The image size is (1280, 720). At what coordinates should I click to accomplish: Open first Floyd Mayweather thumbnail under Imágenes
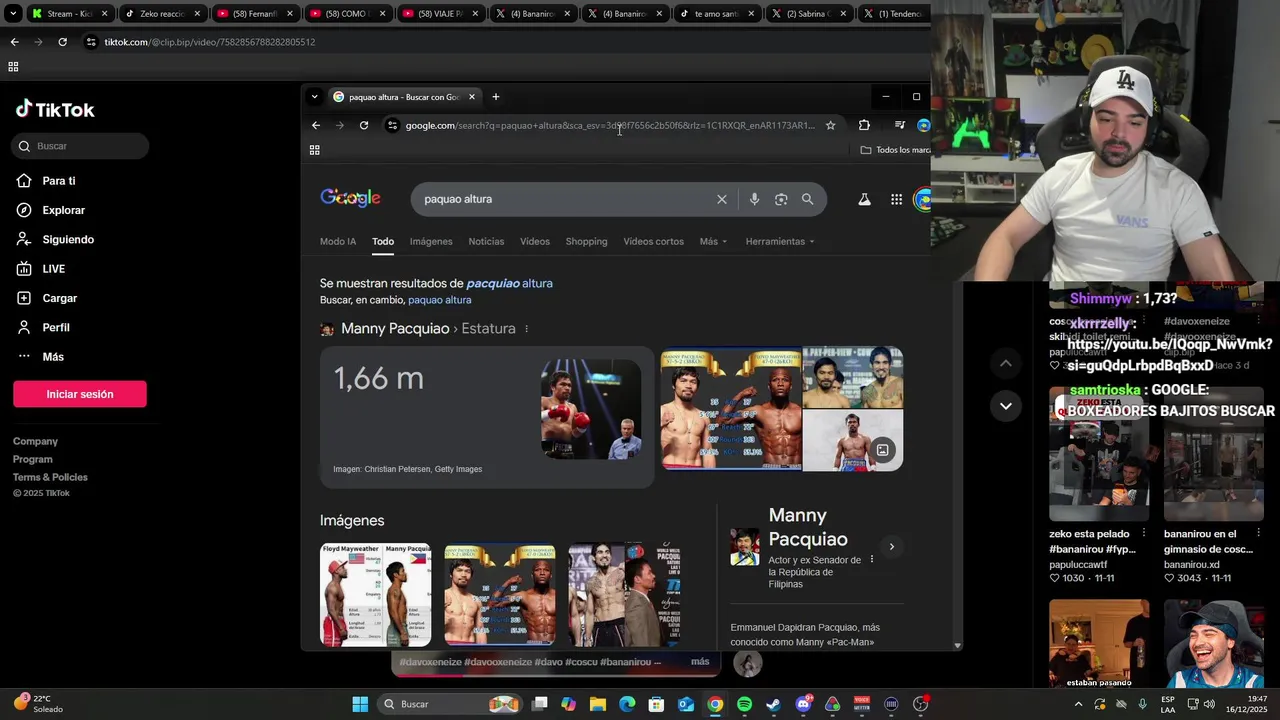pos(375,595)
